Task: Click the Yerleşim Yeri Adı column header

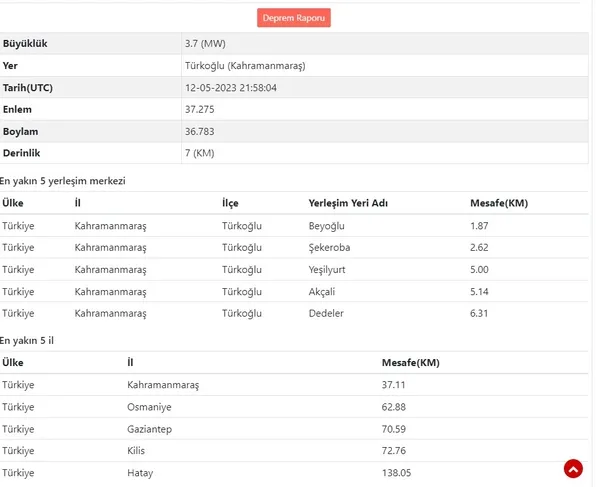Action: click(348, 203)
